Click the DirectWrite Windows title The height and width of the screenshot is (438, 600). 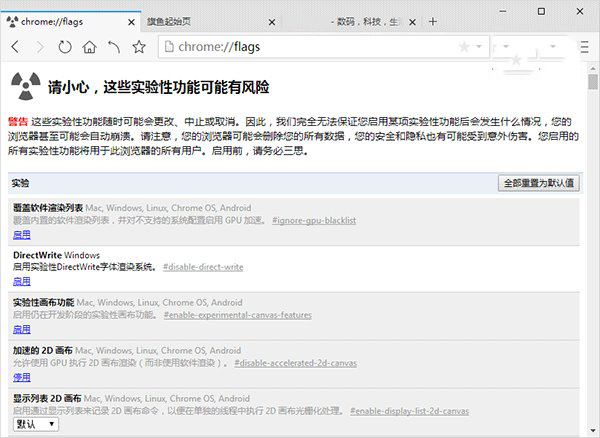point(57,255)
